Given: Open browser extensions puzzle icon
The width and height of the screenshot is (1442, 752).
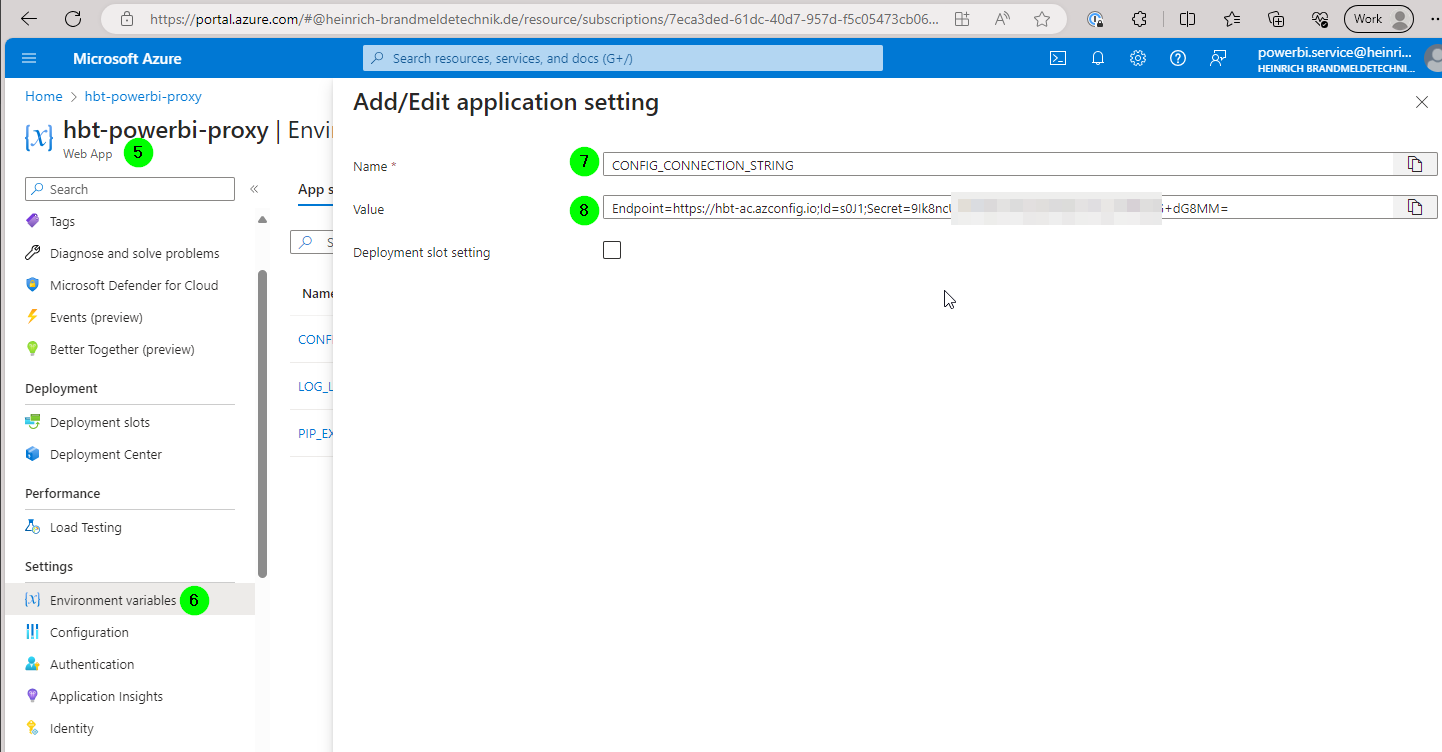Looking at the screenshot, I should click(x=1139, y=19).
